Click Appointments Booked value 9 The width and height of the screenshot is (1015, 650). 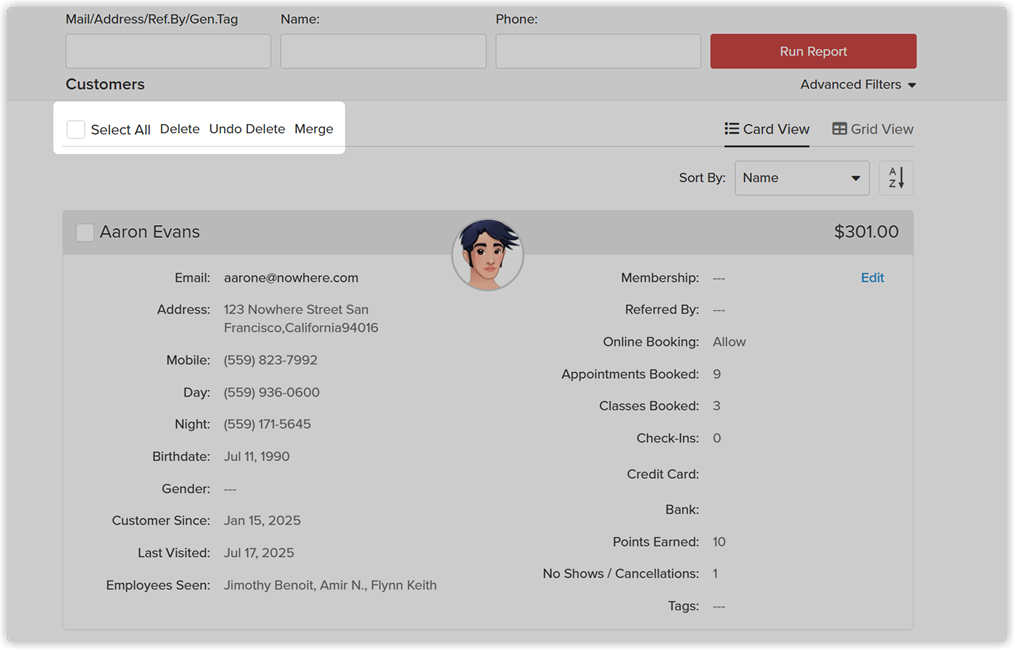pyautogui.click(x=717, y=374)
